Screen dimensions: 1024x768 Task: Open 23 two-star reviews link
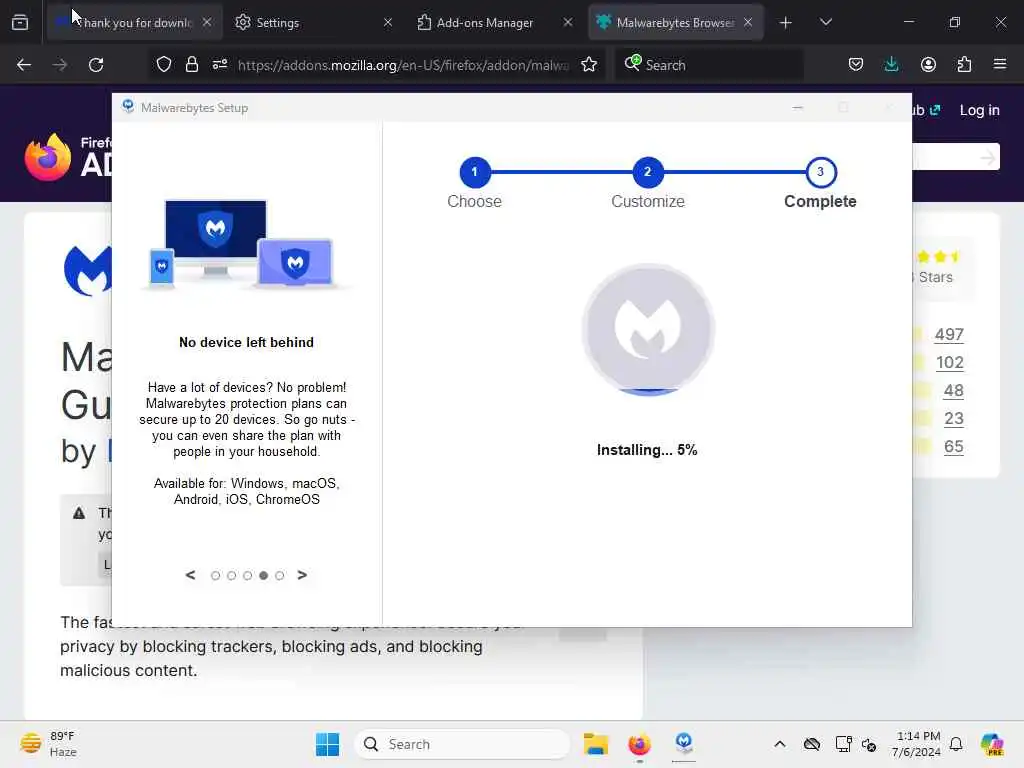point(953,419)
